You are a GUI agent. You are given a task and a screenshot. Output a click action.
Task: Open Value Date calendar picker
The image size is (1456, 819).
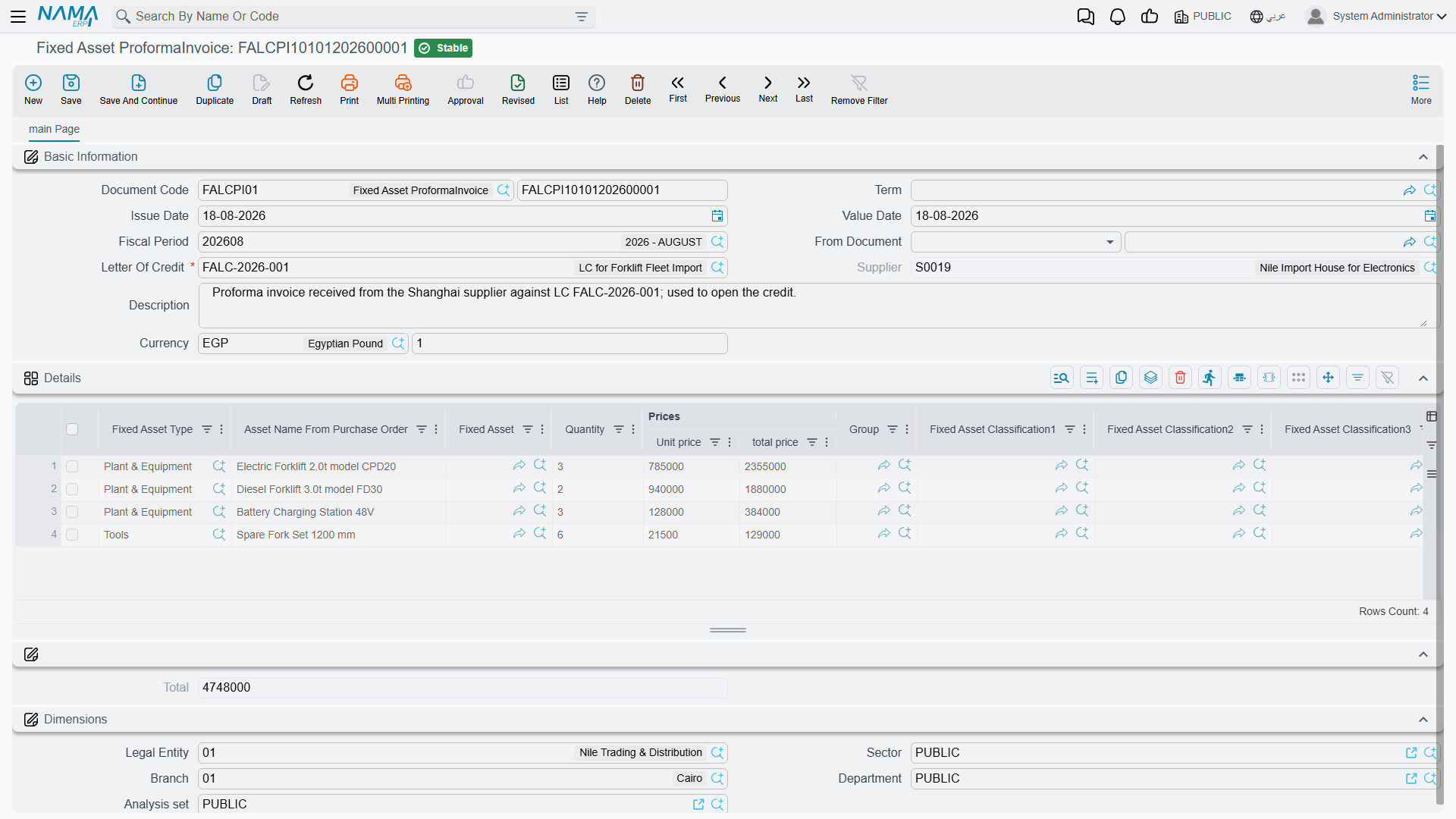click(x=1430, y=216)
